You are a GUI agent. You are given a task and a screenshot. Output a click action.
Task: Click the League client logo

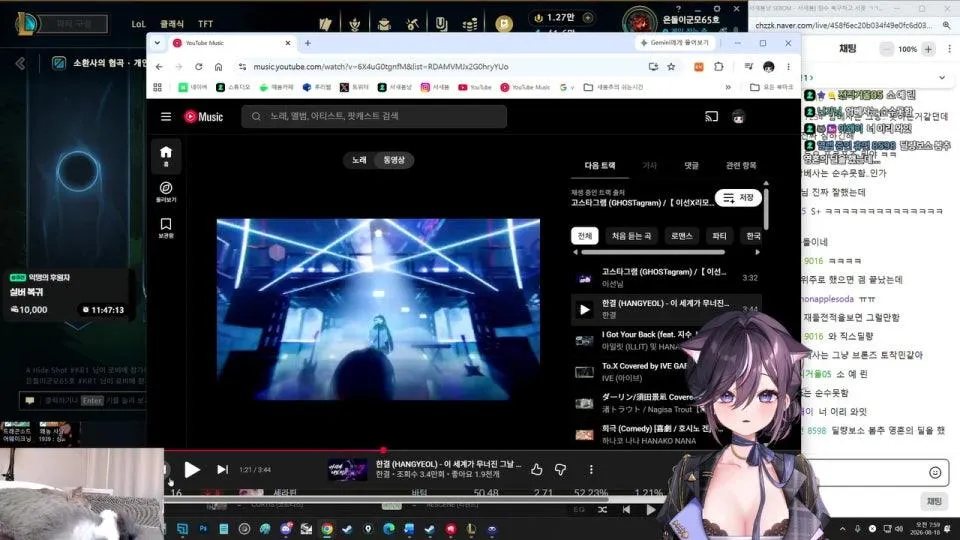(26, 23)
